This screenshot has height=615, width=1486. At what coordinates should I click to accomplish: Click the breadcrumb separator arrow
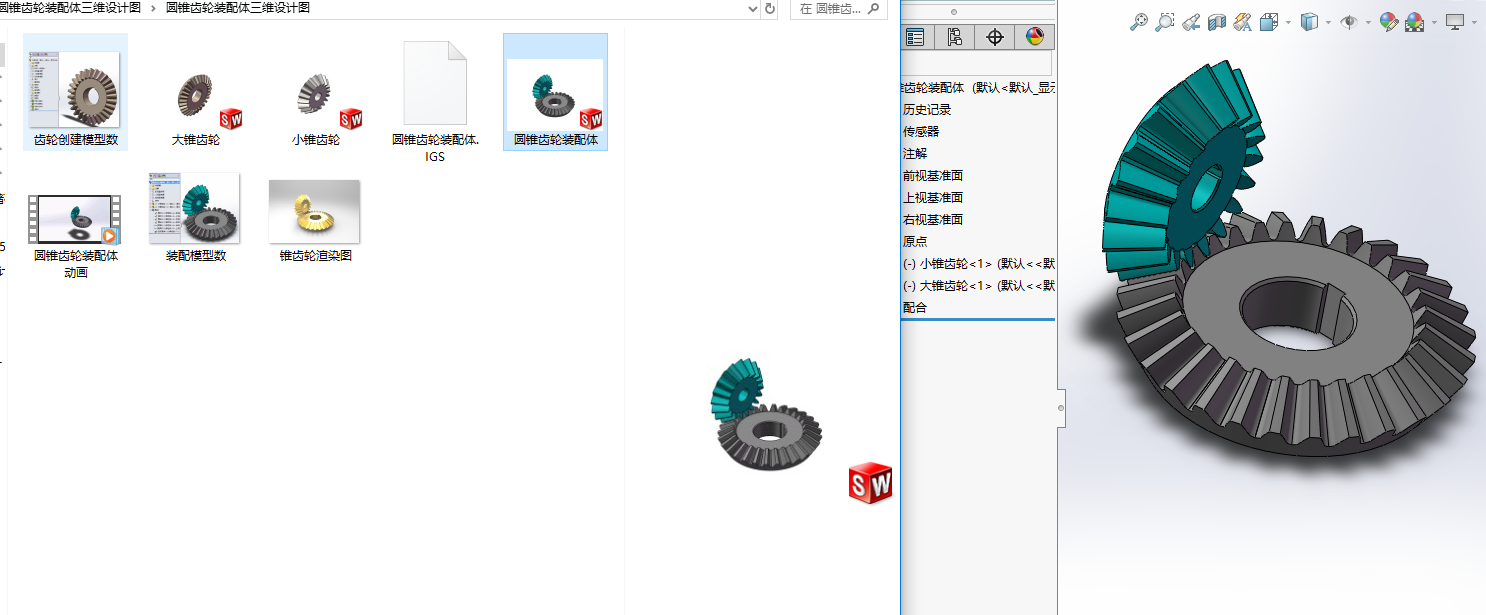(153, 8)
